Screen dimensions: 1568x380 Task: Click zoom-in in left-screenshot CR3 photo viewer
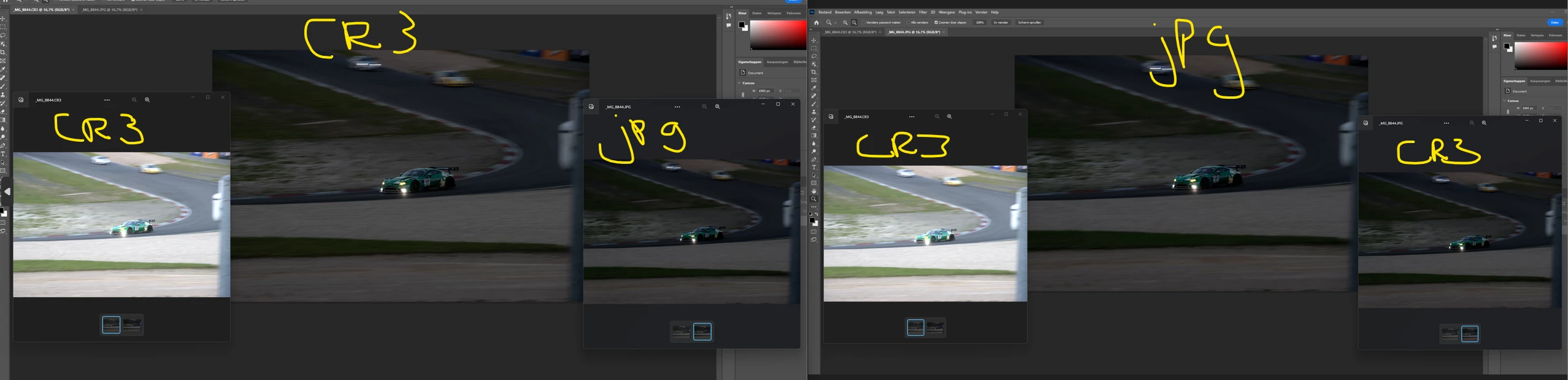pos(147,99)
